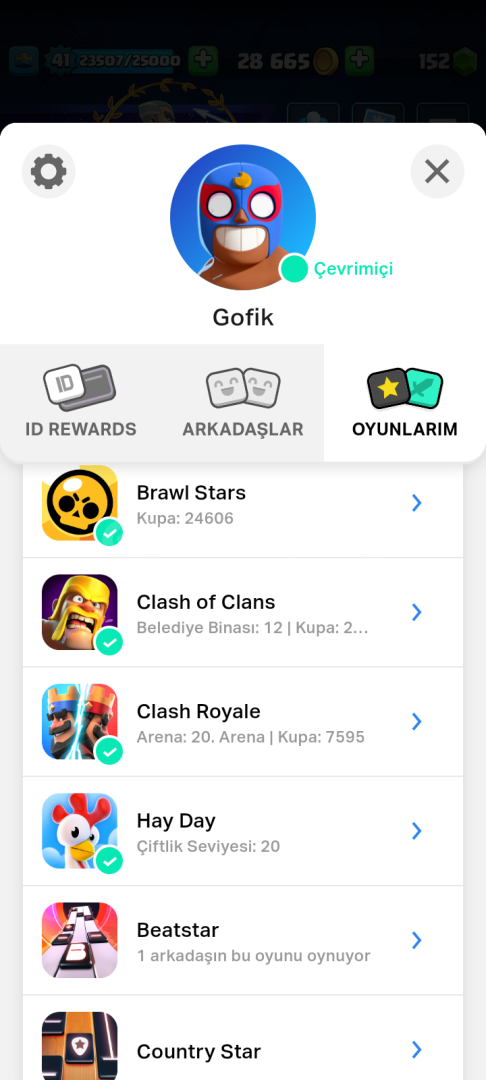Tap the Country Star app icon

[x=80, y=1046]
